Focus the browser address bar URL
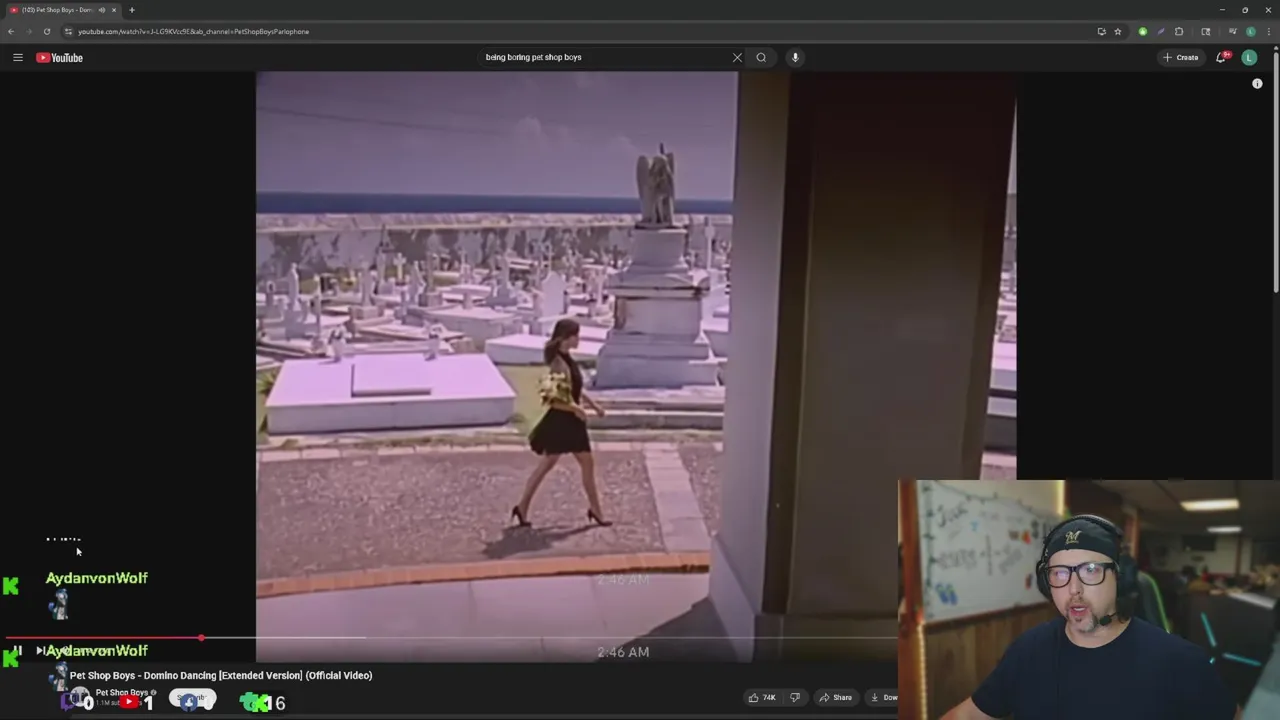Screen dimensions: 1280x720 click(x=193, y=31)
